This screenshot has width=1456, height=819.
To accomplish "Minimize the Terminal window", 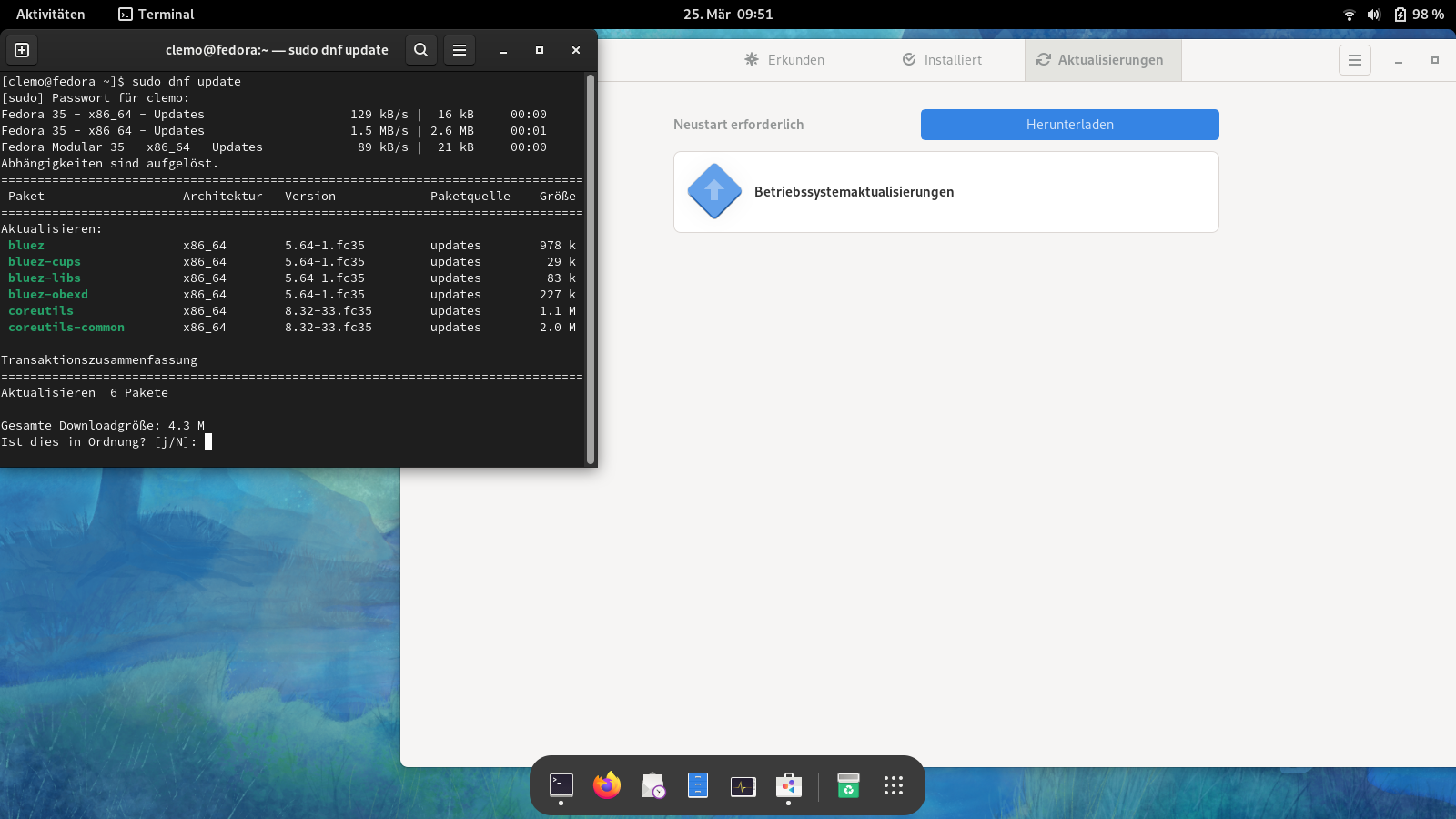I will (503, 50).
